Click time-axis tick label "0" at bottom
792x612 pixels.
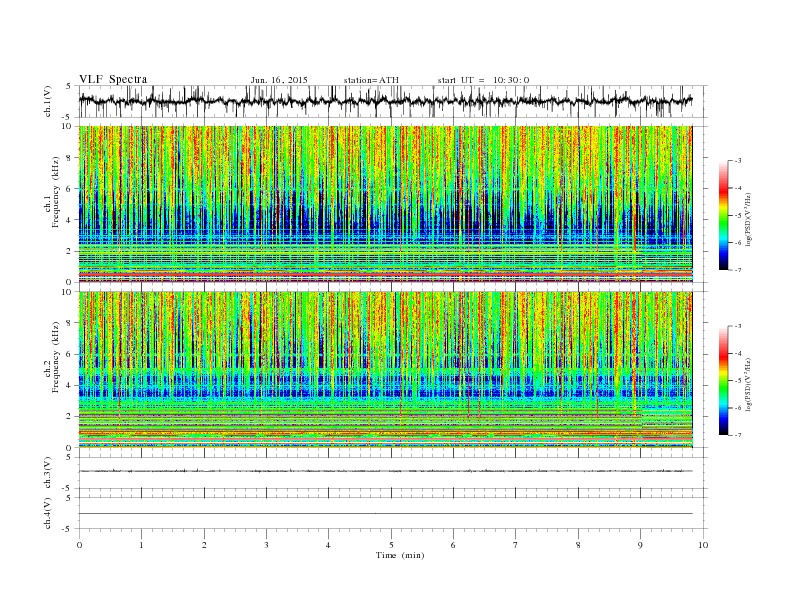click(79, 545)
